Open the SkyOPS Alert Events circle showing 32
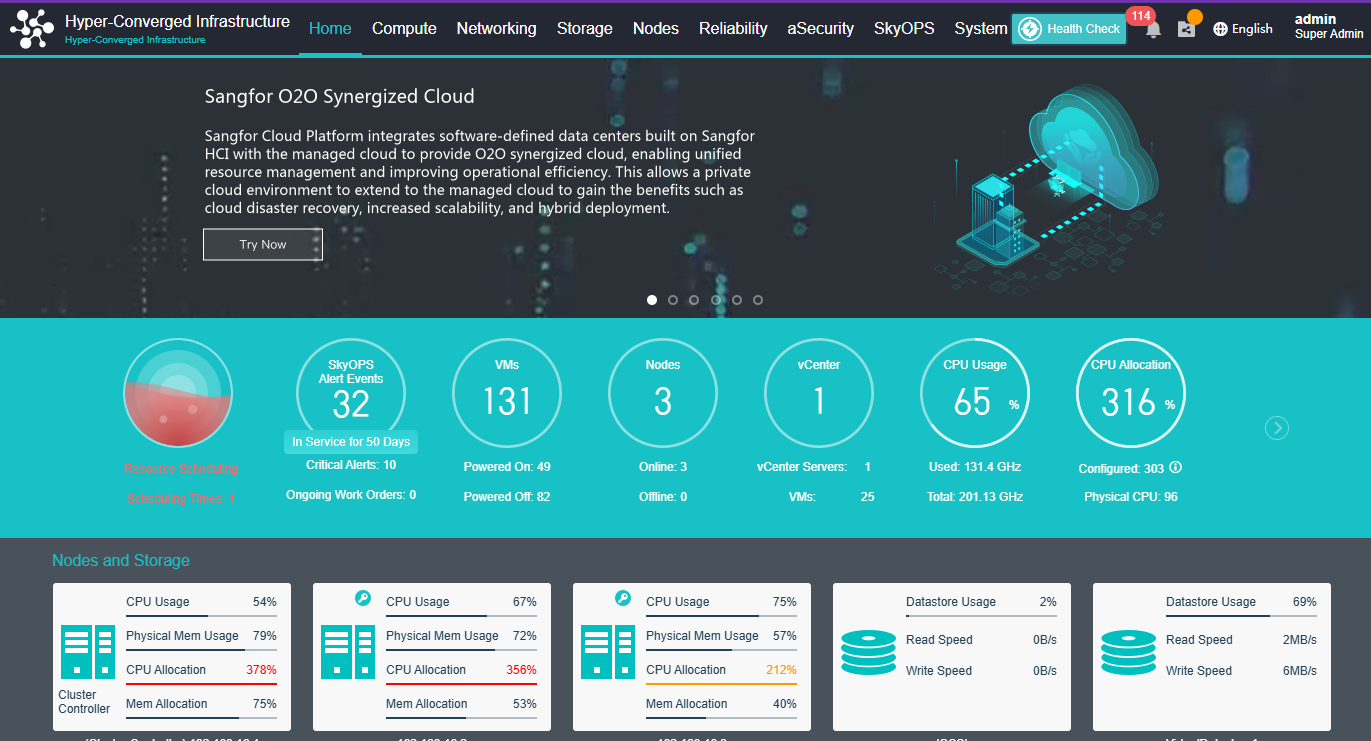The width and height of the screenshot is (1371, 741). (351, 392)
